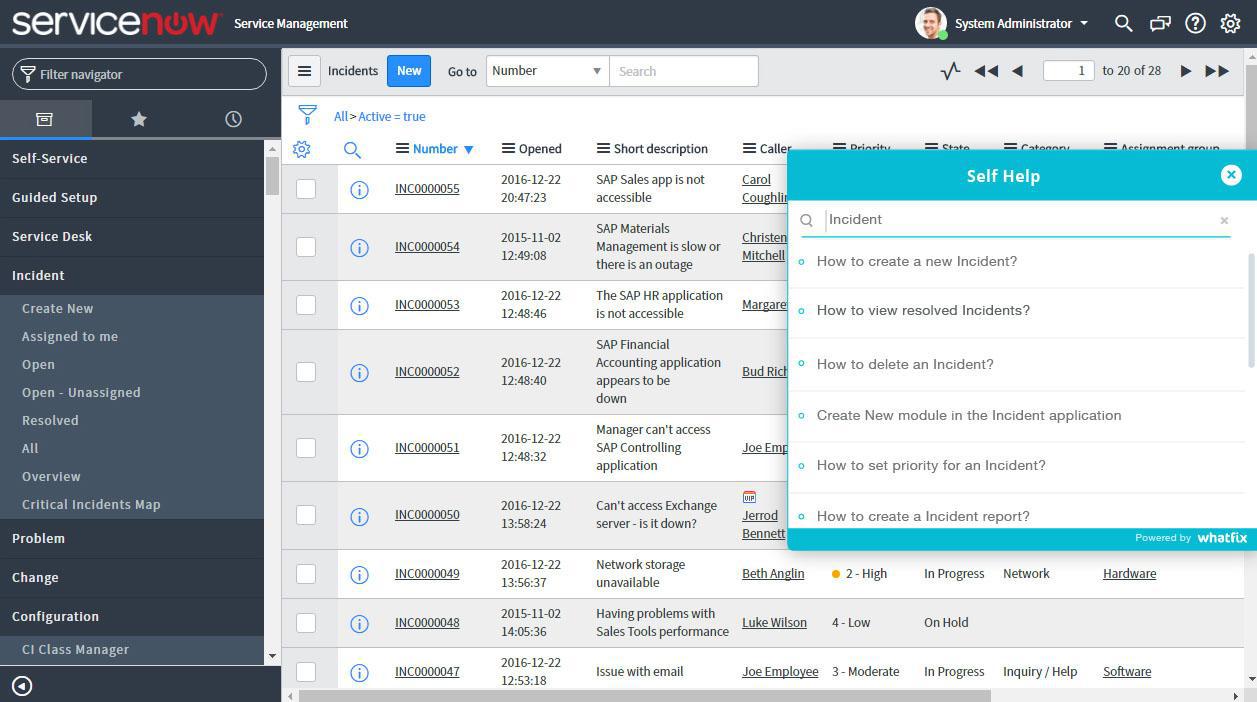Click the New incident button

tap(409, 71)
